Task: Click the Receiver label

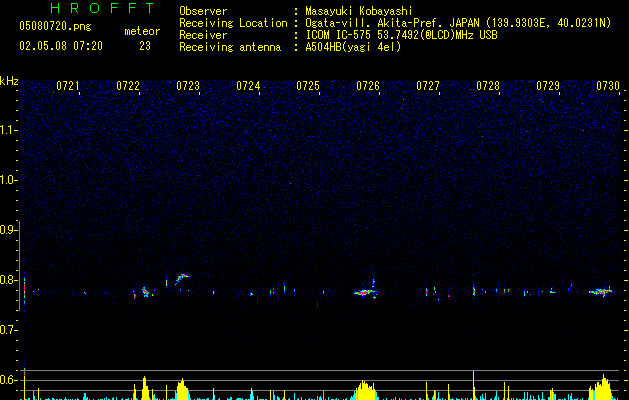Action: [x=203, y=35]
